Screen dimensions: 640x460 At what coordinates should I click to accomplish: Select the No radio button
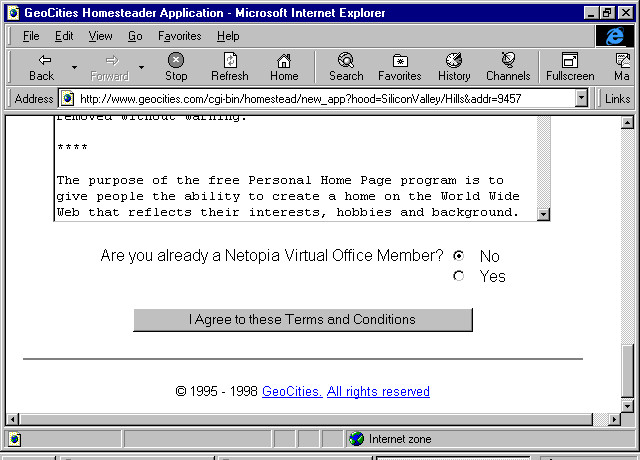pos(458,256)
